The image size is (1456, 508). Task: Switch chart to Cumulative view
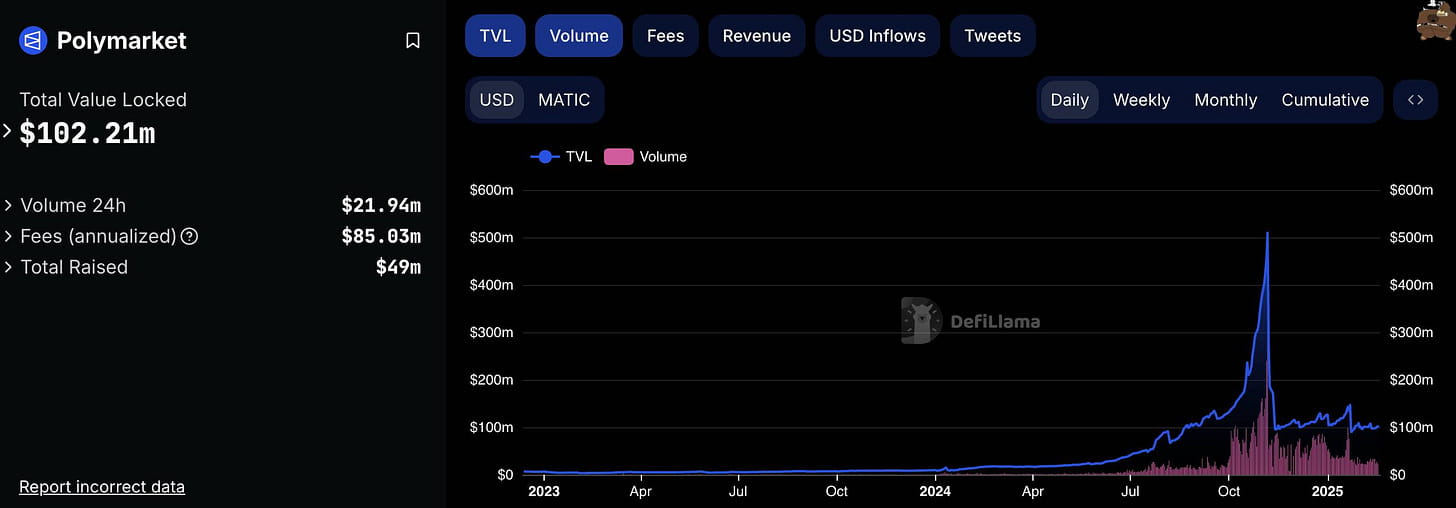pyautogui.click(x=1325, y=100)
